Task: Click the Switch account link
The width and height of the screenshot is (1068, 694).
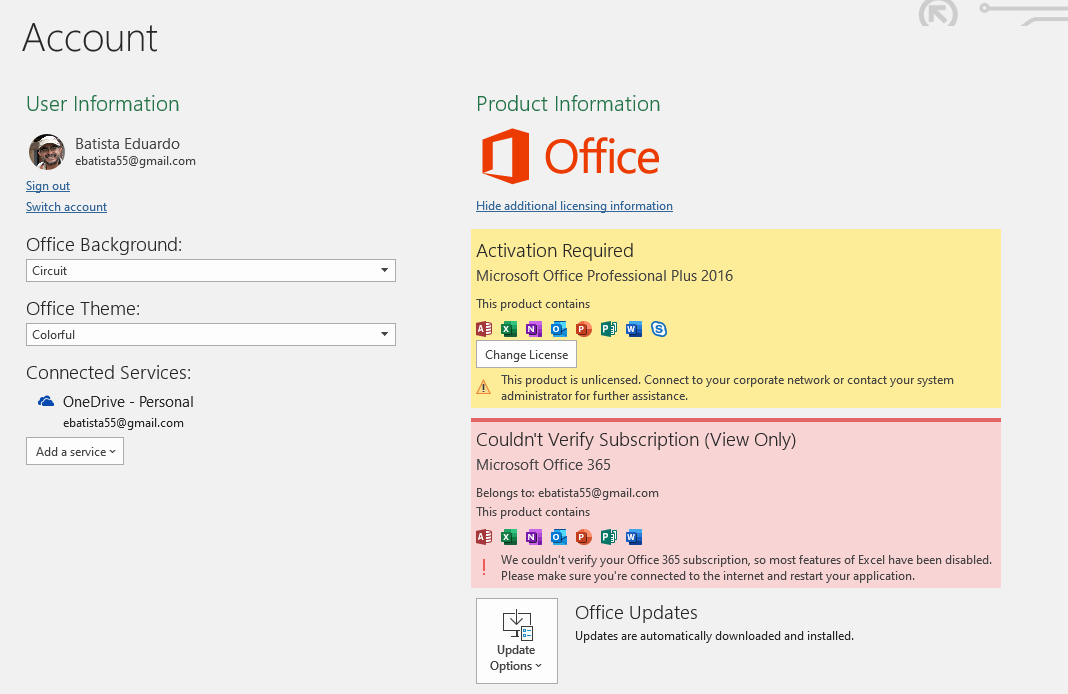Action: pyautogui.click(x=66, y=207)
